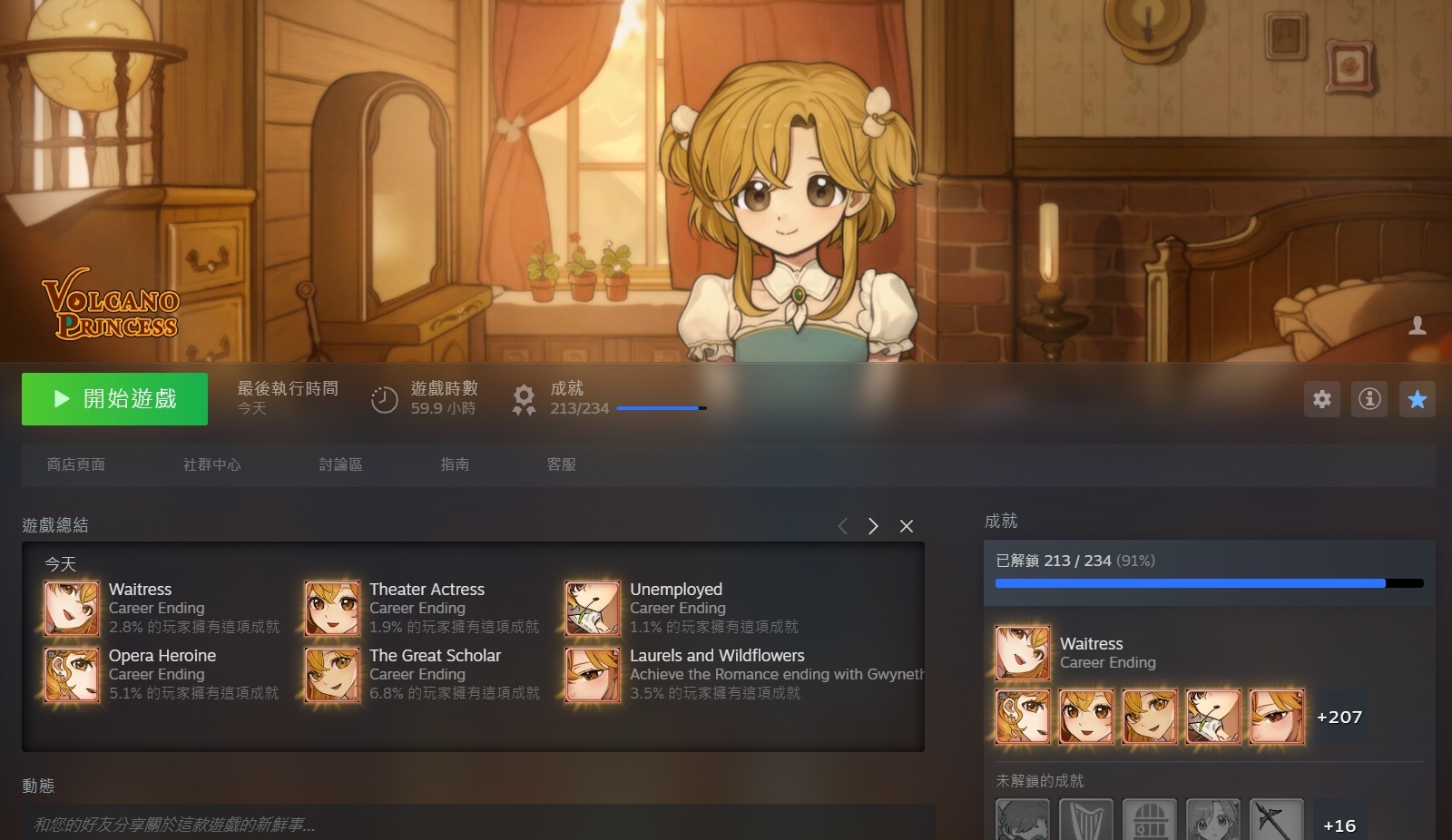
Task: Switch to 討論區 tab
Action: pyautogui.click(x=341, y=464)
